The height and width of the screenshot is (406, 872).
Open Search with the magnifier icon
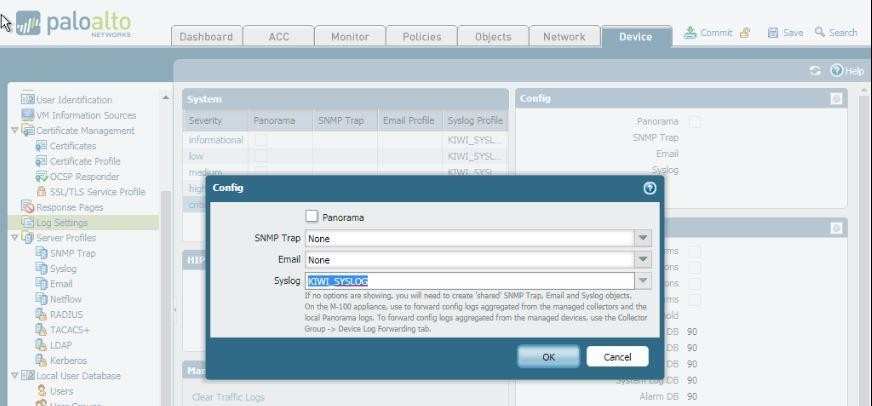(x=820, y=33)
